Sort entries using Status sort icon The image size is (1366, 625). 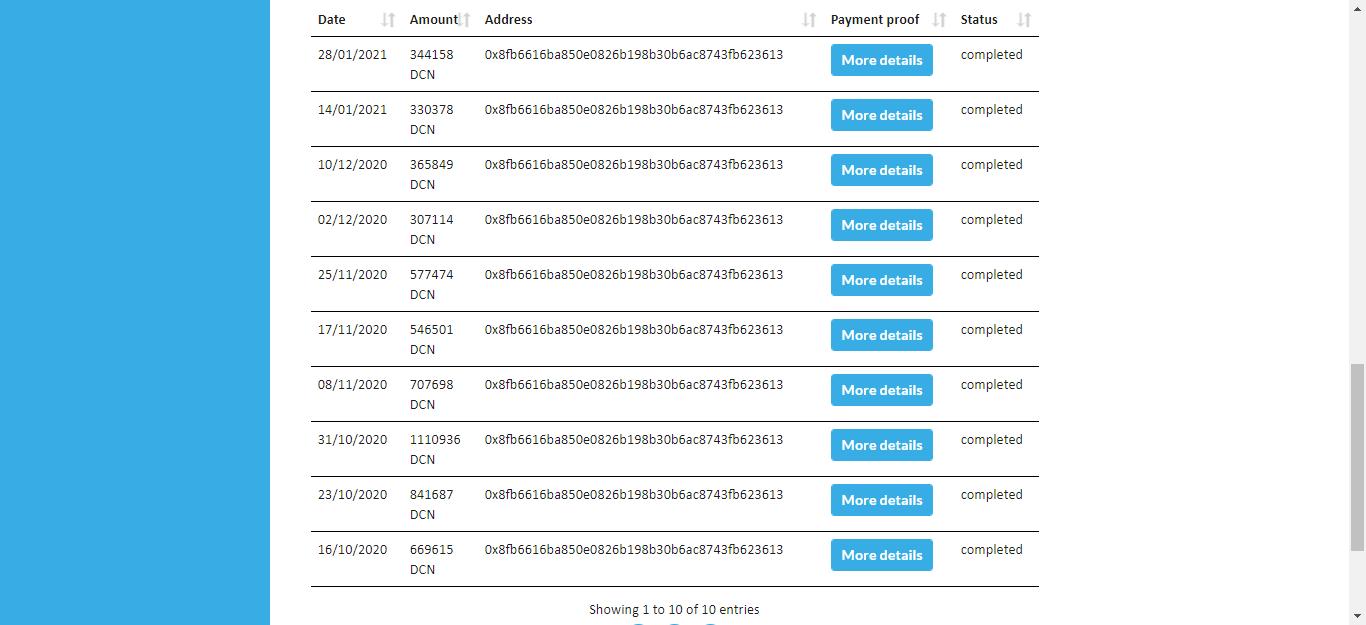pyautogui.click(x=1024, y=20)
